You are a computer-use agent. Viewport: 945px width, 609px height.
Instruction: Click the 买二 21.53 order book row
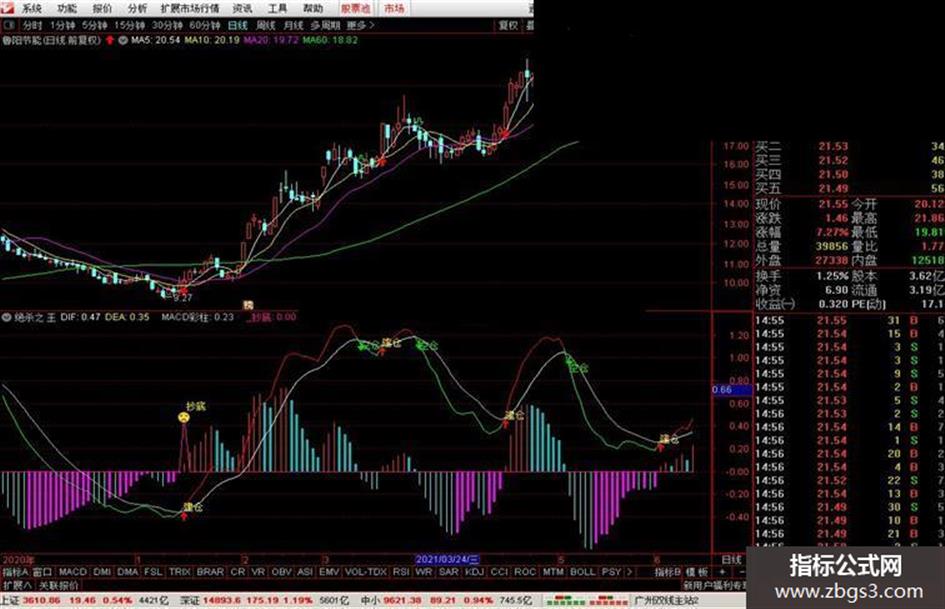click(850, 147)
